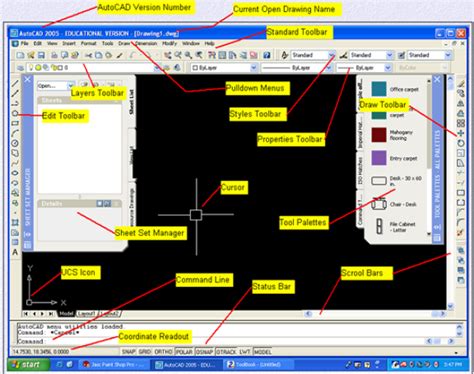Toggle MODEL space button in status bar

pos(263,352)
